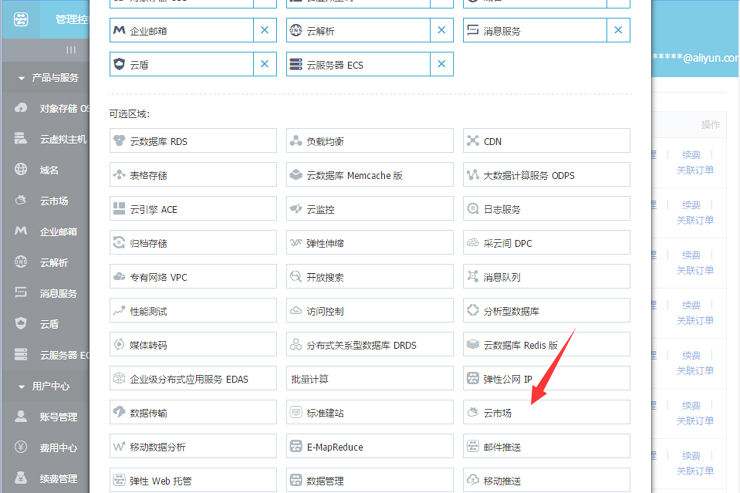Image resolution: width=740 pixels, height=493 pixels.
Task: Open 云市场 in the sidebar
Action: point(45,201)
